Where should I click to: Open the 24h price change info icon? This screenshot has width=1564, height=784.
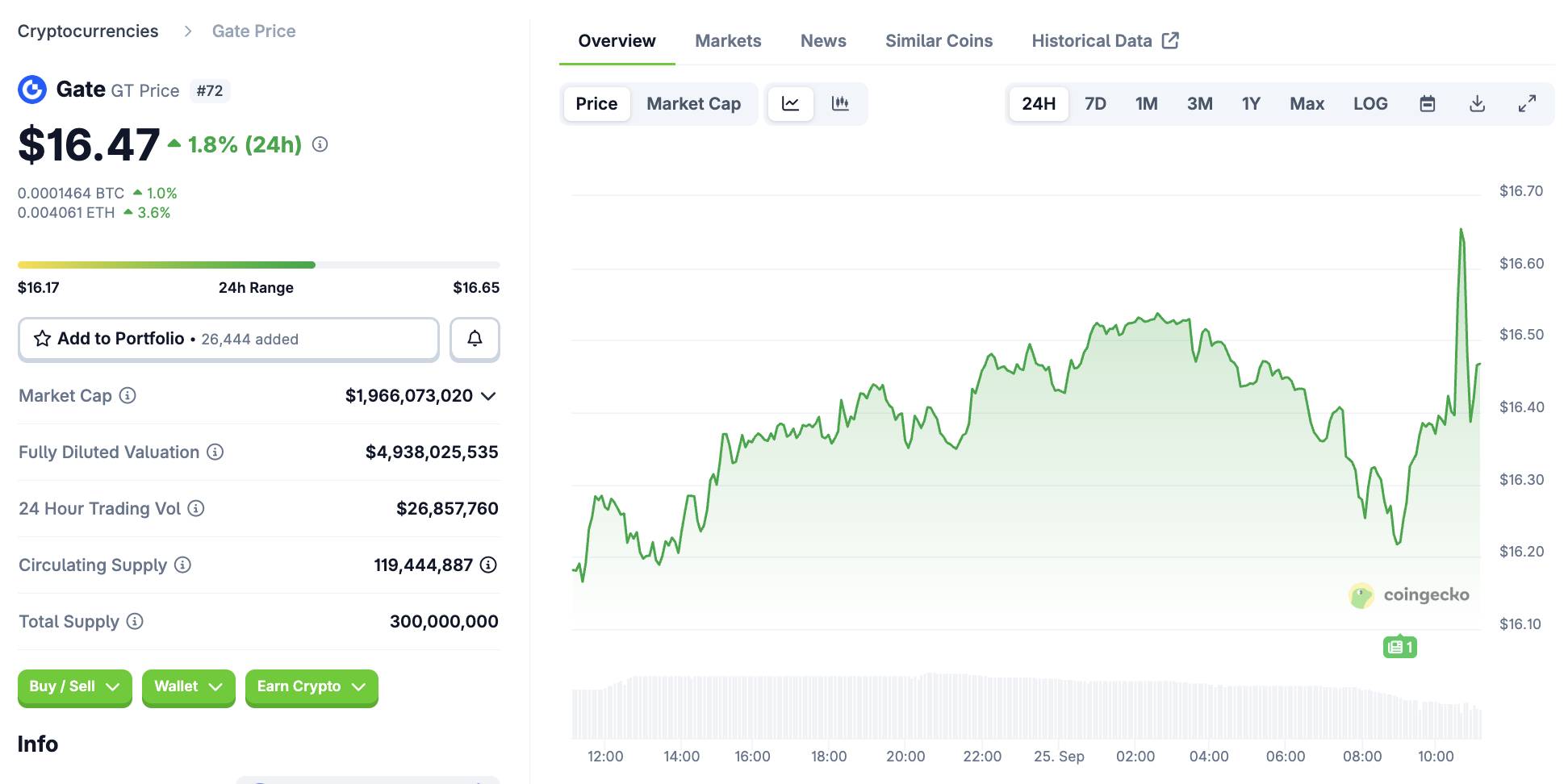(320, 144)
